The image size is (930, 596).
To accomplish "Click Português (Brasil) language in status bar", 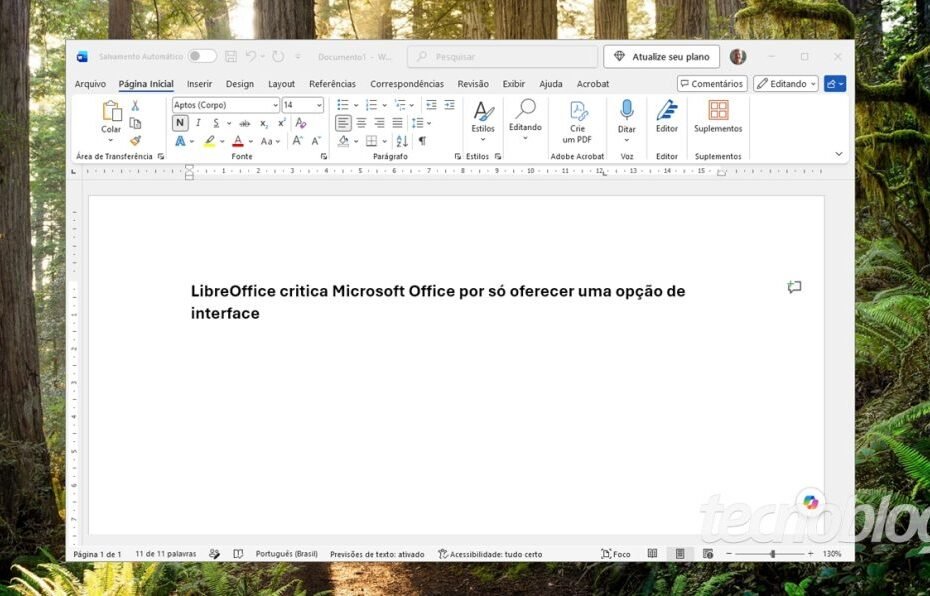I will coord(286,554).
